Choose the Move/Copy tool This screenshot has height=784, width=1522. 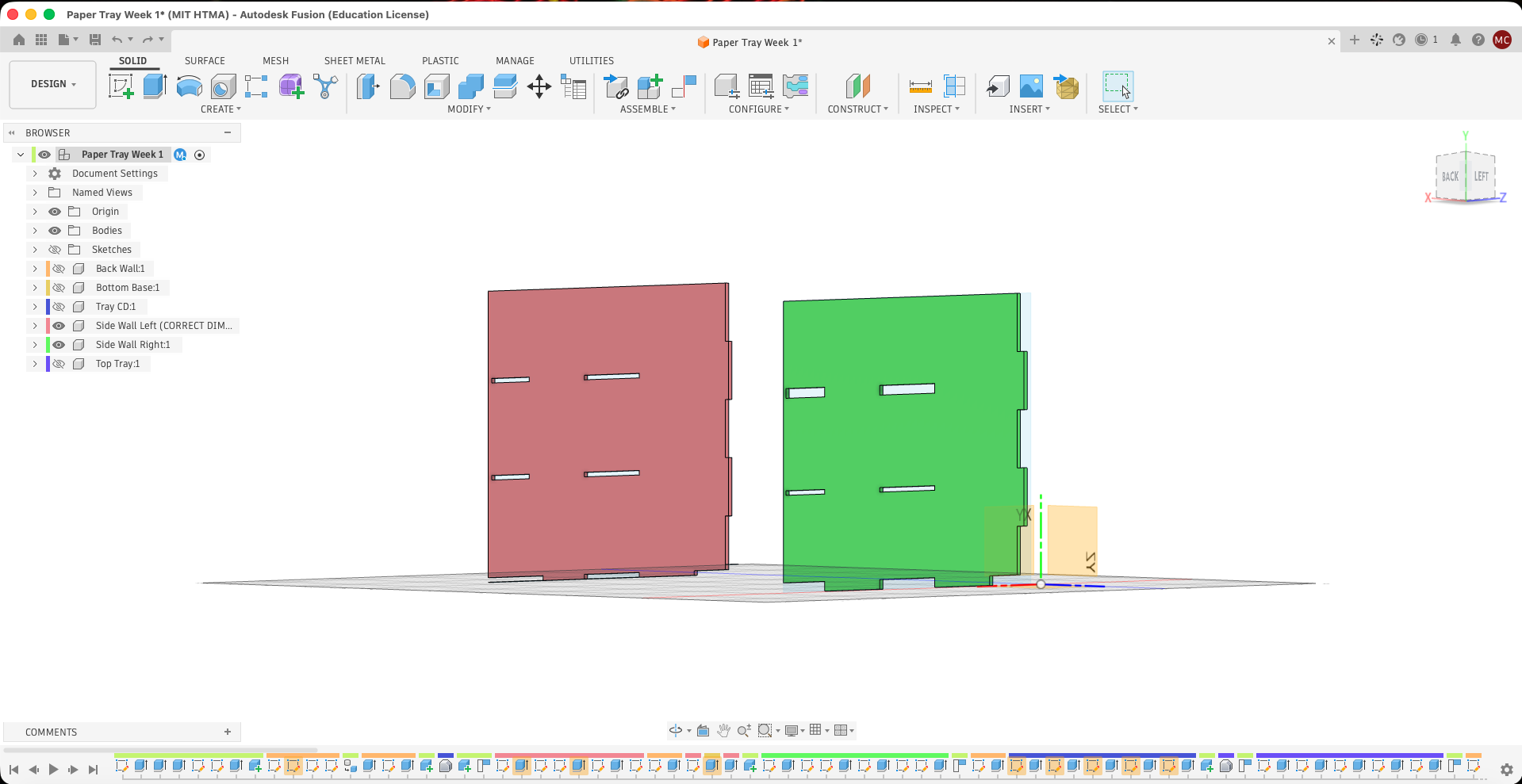click(x=539, y=86)
